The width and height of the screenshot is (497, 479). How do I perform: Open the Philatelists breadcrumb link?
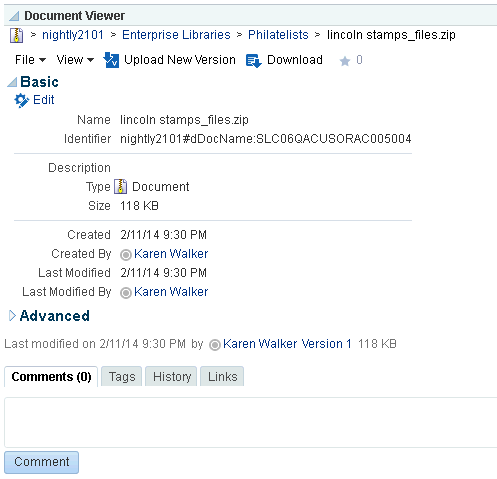[x=278, y=35]
